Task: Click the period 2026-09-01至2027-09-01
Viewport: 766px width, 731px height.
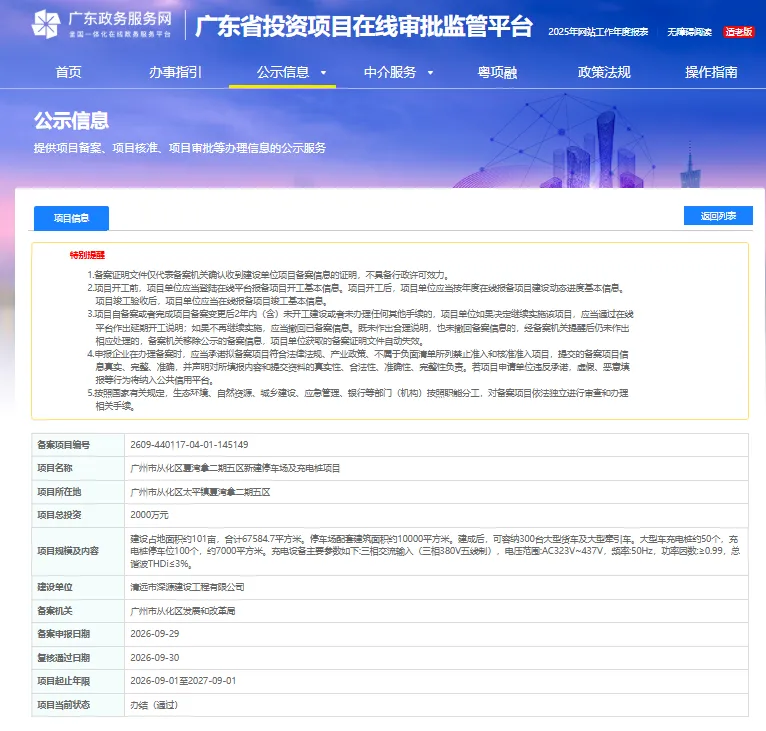Action: pos(183,681)
